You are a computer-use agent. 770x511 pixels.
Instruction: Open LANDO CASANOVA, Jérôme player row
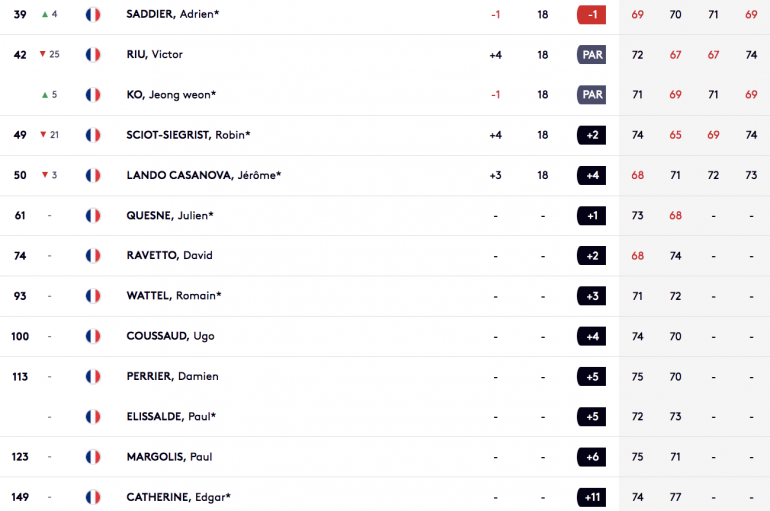385,175
